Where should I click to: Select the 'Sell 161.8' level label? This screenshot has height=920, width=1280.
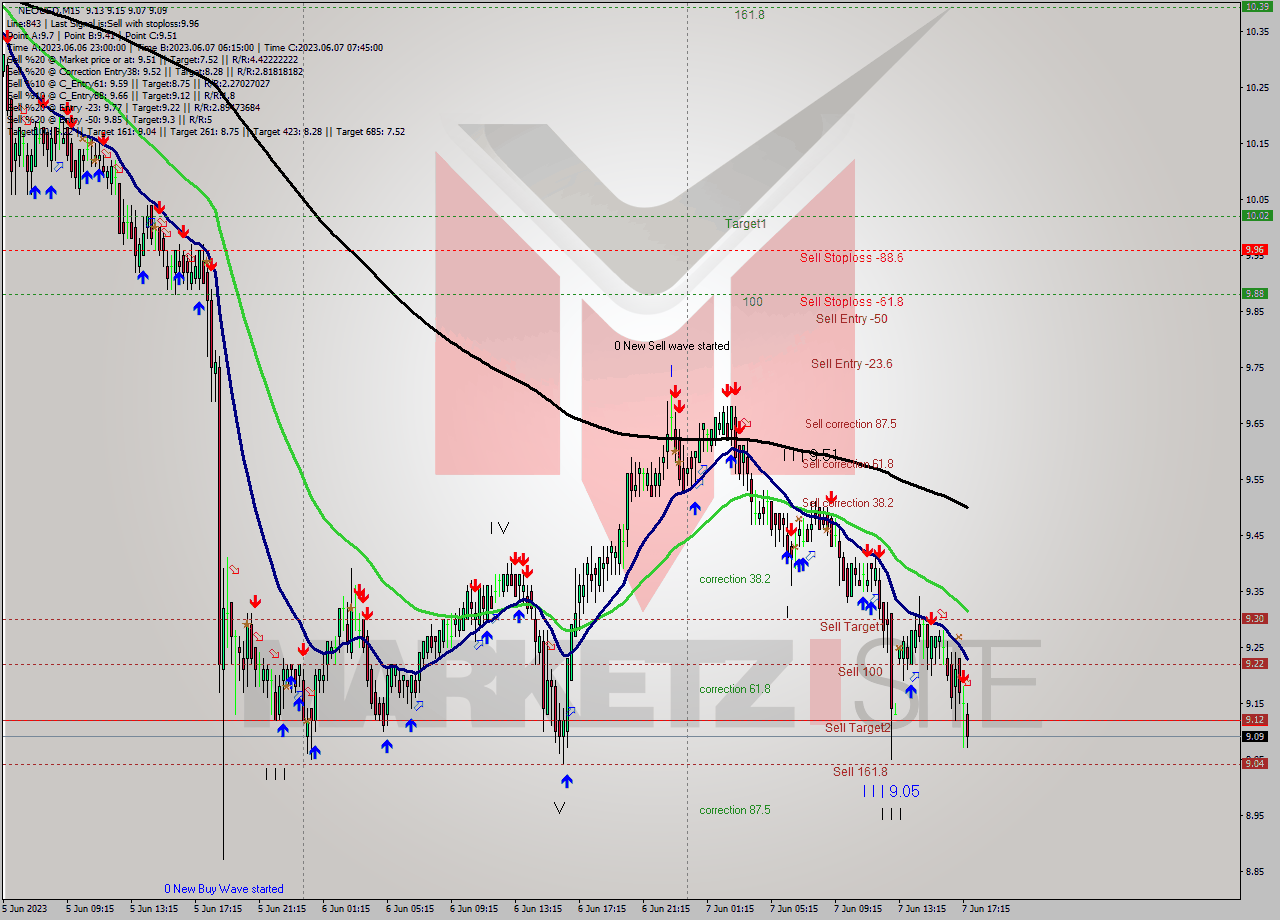(860, 771)
